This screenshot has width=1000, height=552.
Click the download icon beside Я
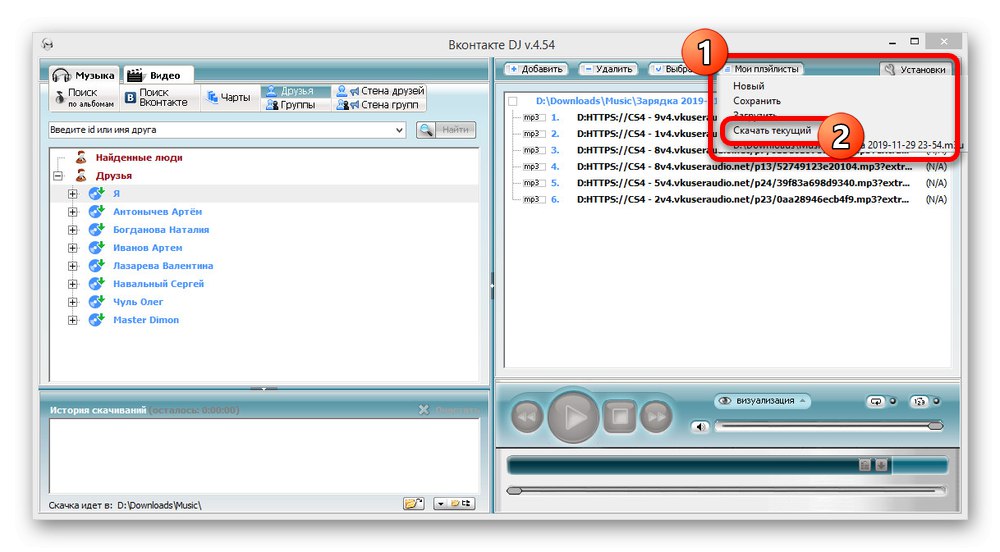coord(96,193)
